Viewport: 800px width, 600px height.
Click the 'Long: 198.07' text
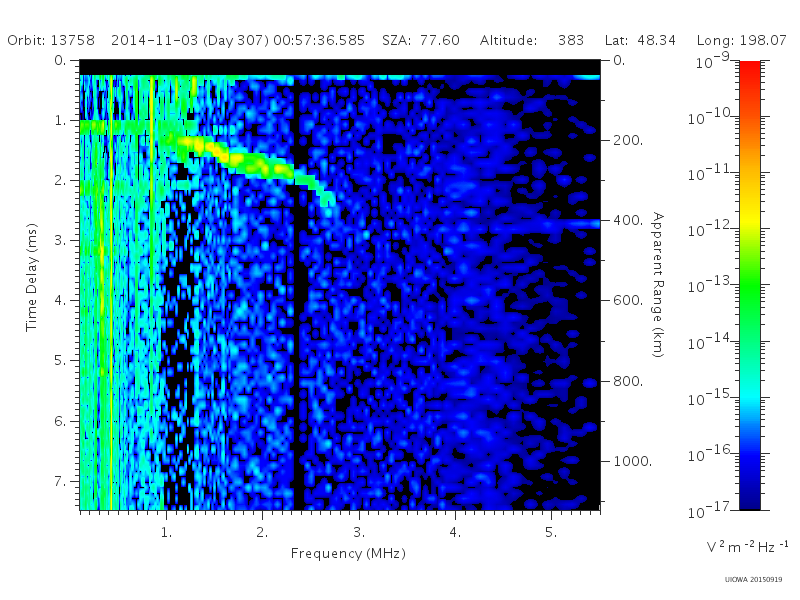point(741,40)
